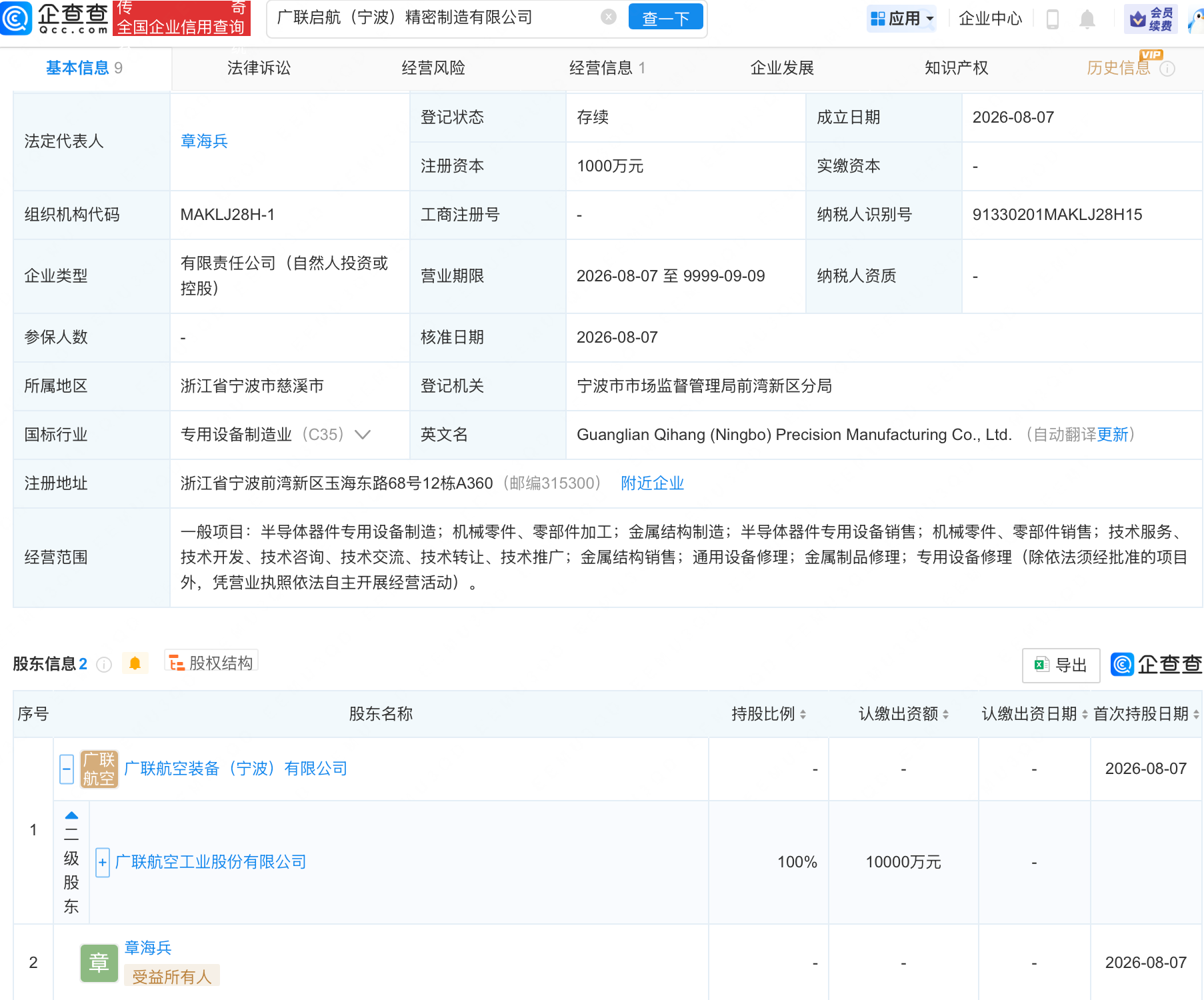Viewport: 1204px width, 1000px height.
Task: Click registration authority 宁波市市场监督管理局前湾新区分局
Action: (704, 386)
